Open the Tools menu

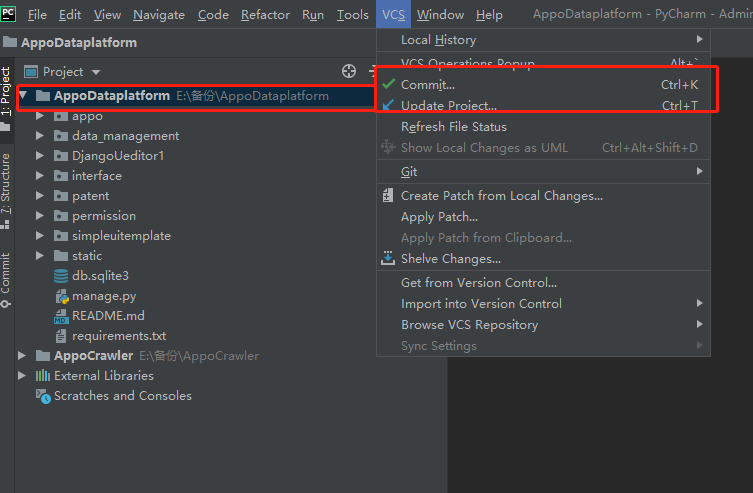(x=352, y=15)
